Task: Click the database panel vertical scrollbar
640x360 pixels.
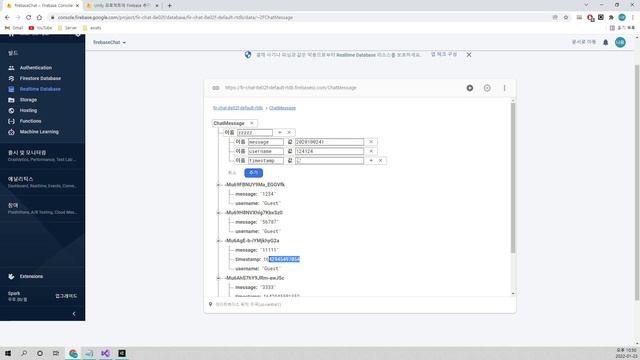Action: [513, 178]
